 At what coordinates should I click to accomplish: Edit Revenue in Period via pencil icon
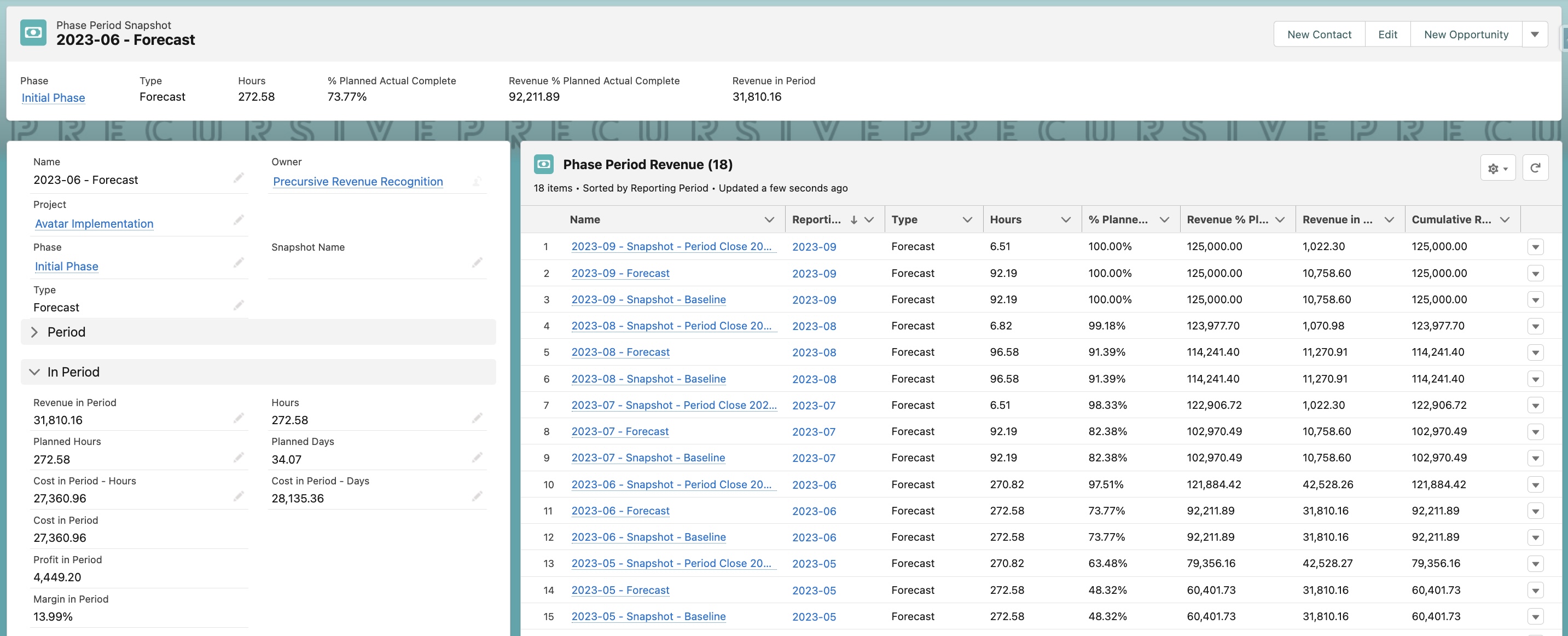pos(238,418)
